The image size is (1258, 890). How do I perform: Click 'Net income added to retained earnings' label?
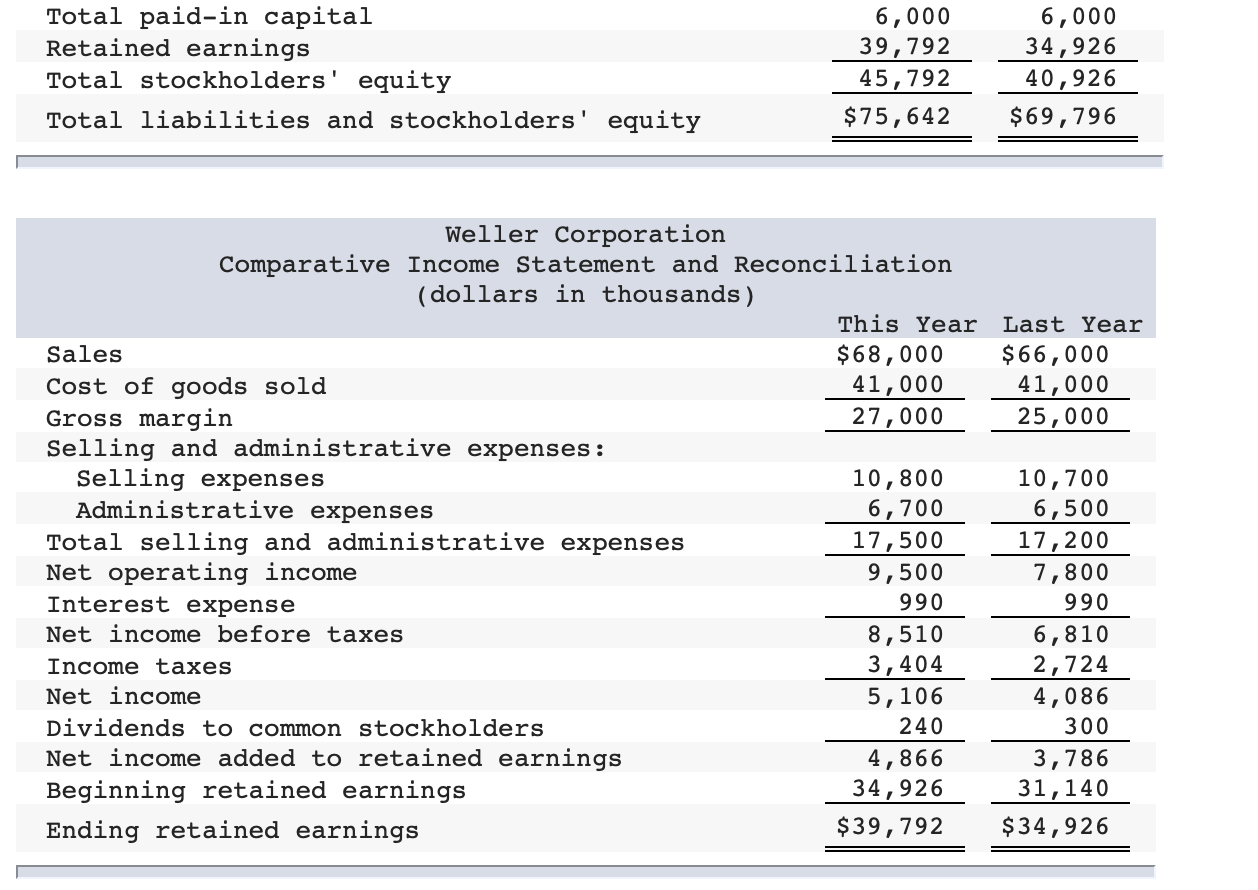click(334, 759)
